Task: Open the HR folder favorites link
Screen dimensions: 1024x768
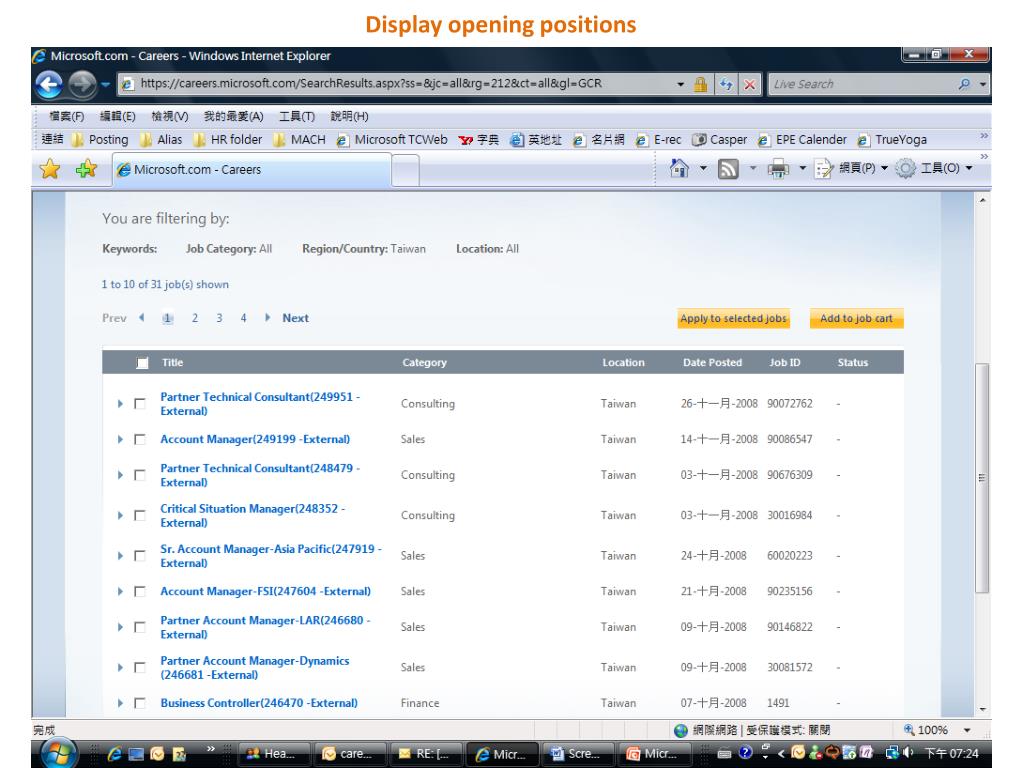Action: coord(228,140)
